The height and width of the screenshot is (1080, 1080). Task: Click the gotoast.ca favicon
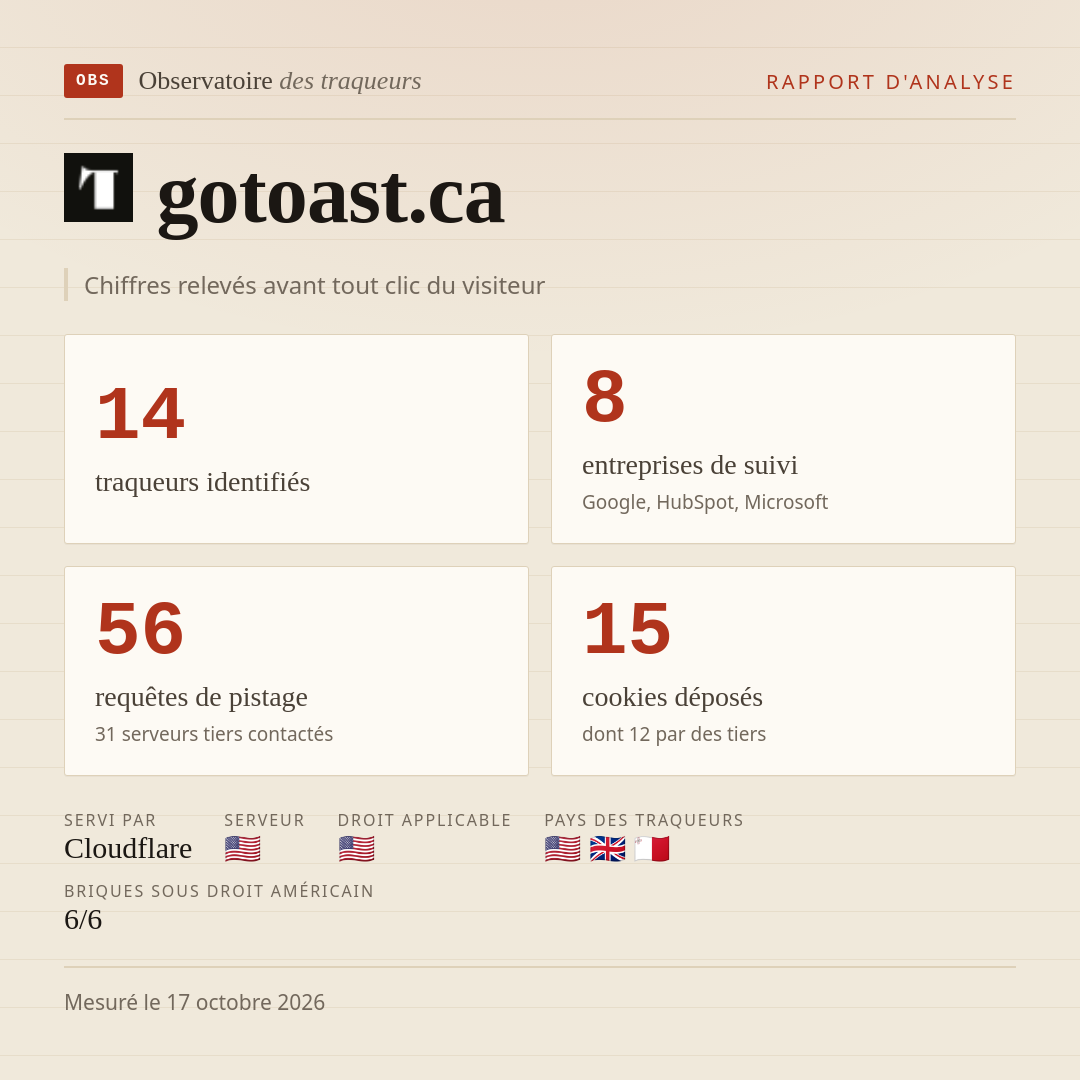pos(98,187)
